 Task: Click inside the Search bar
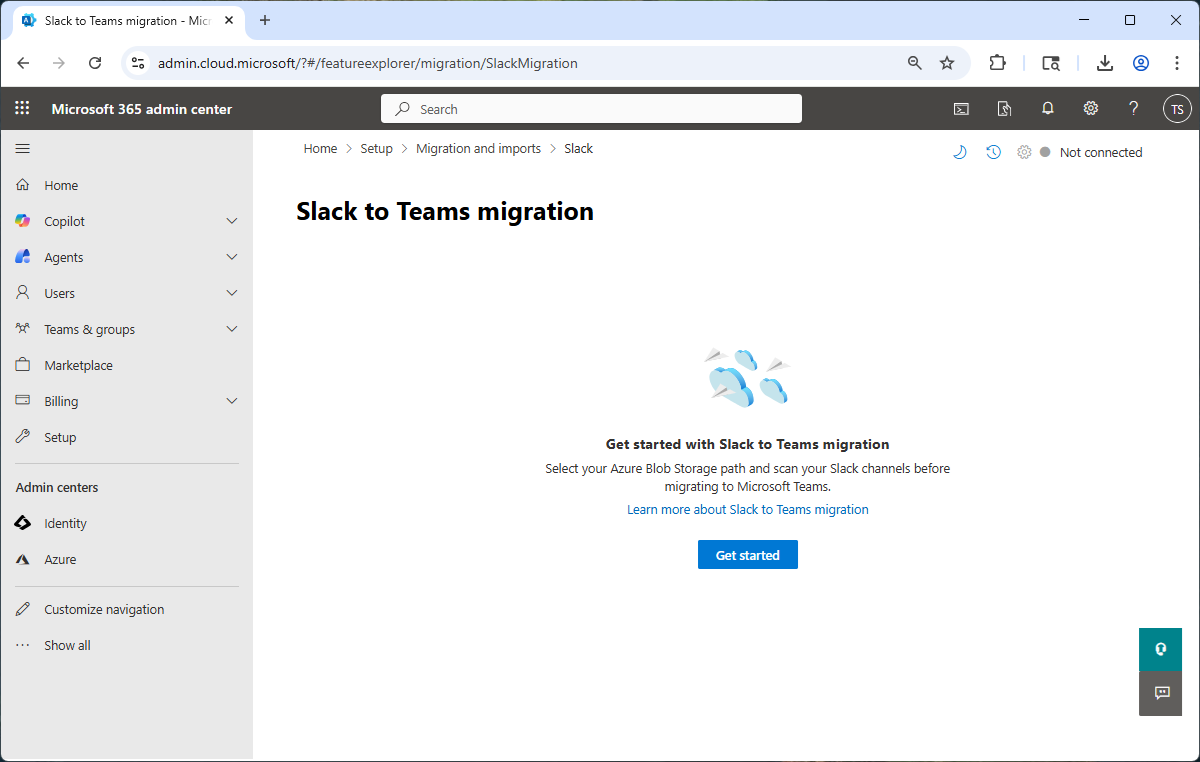pos(590,108)
